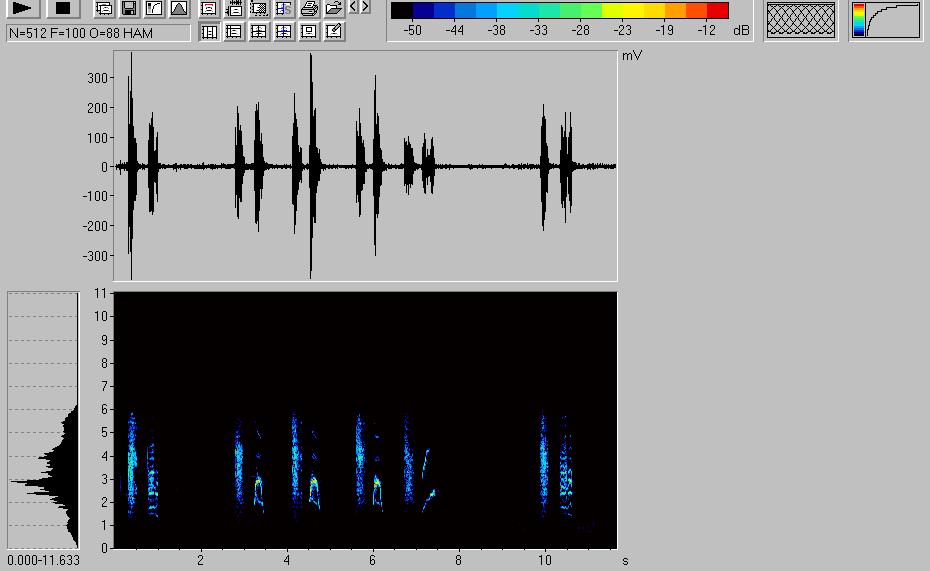The width and height of the screenshot is (930, 571).
Task: Click the crosshatch pattern display button
Action: coord(800,21)
